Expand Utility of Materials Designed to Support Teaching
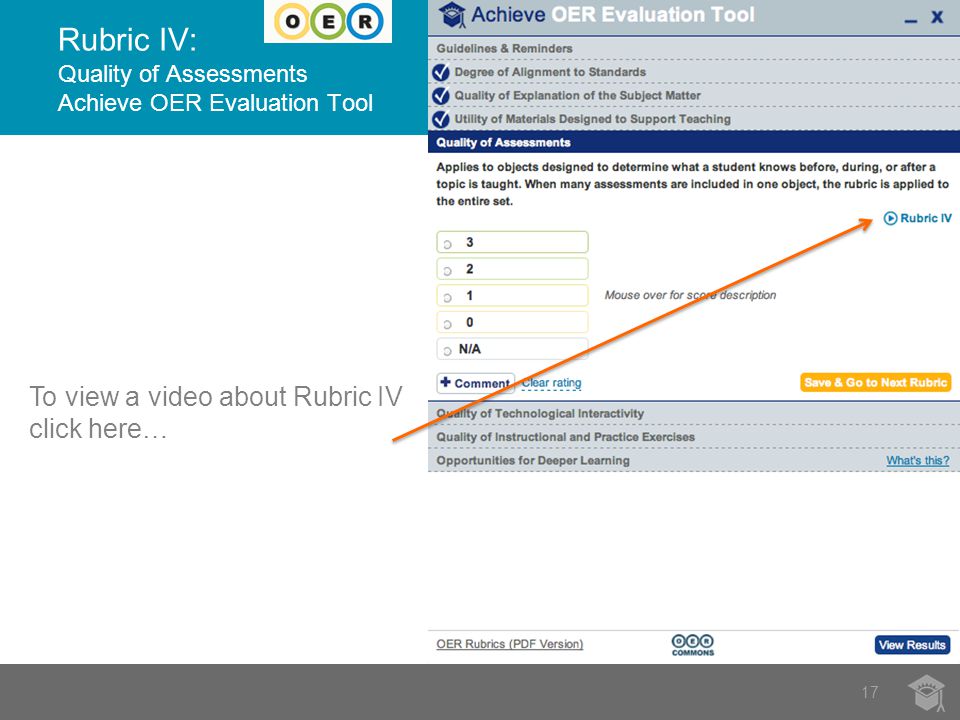This screenshot has width=960, height=720. click(x=694, y=119)
